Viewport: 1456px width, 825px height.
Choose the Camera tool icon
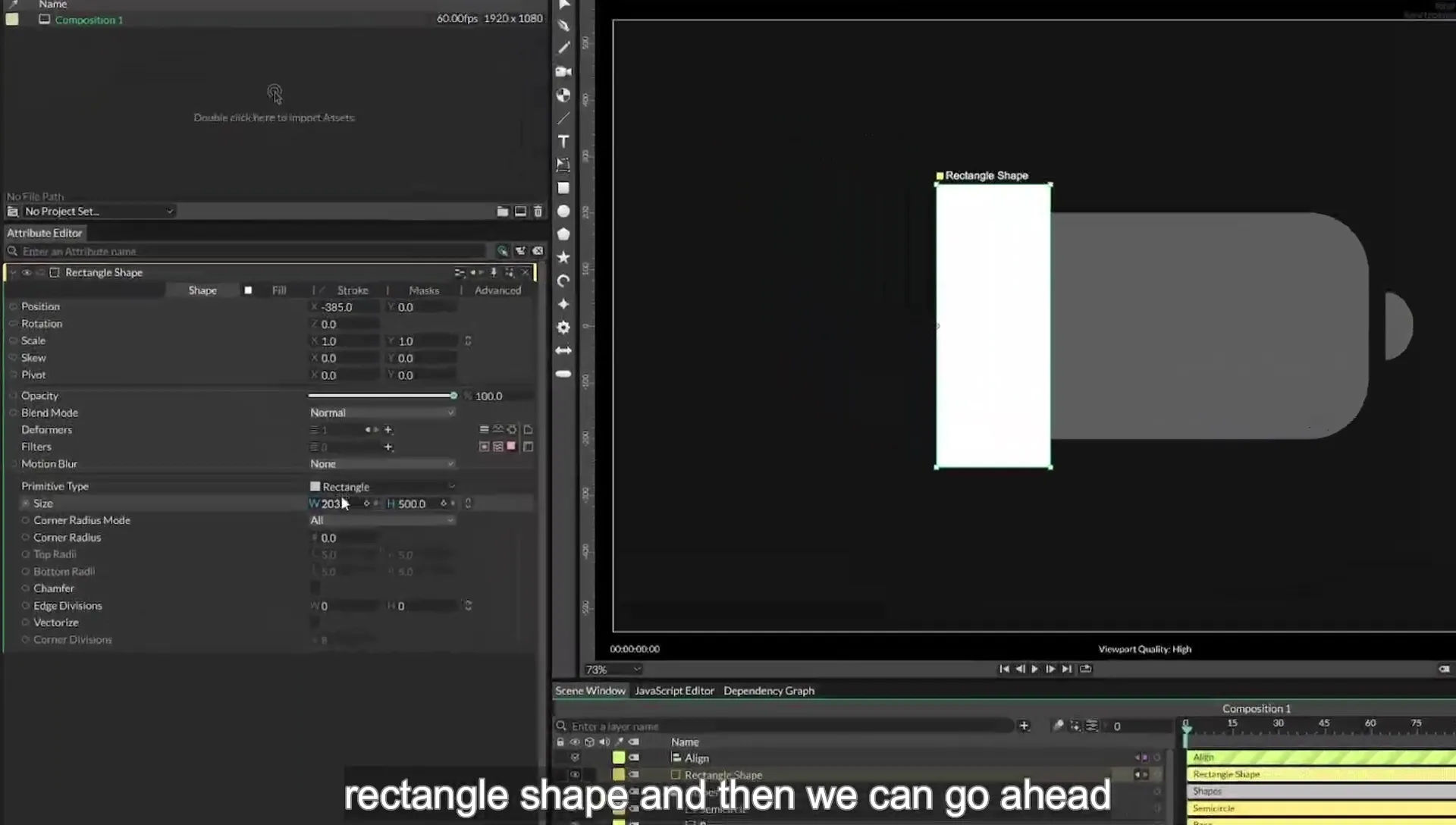[563, 72]
